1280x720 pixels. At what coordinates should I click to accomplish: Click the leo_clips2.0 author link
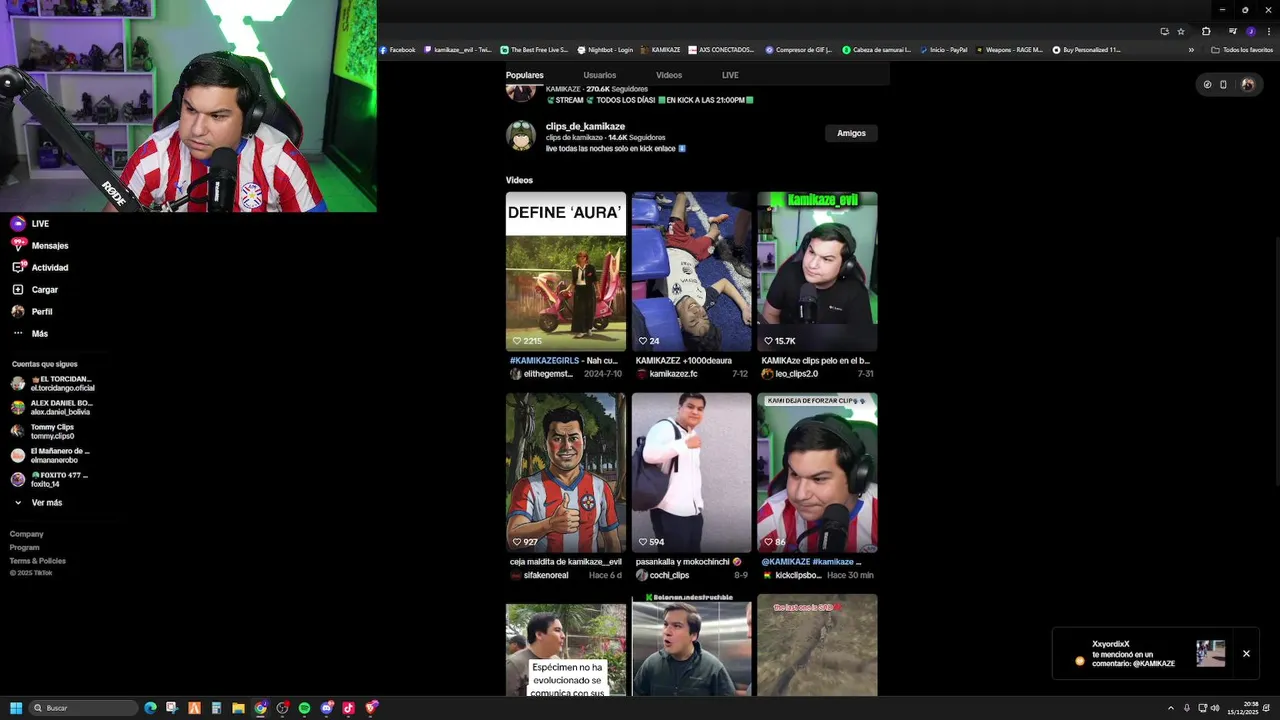[x=796, y=374]
